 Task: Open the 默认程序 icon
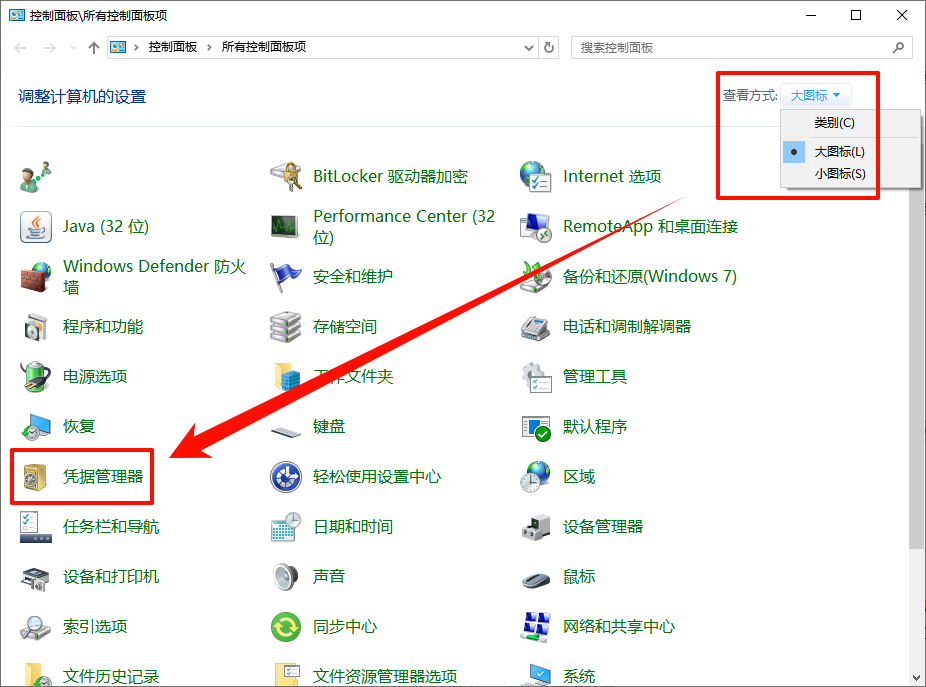536,426
